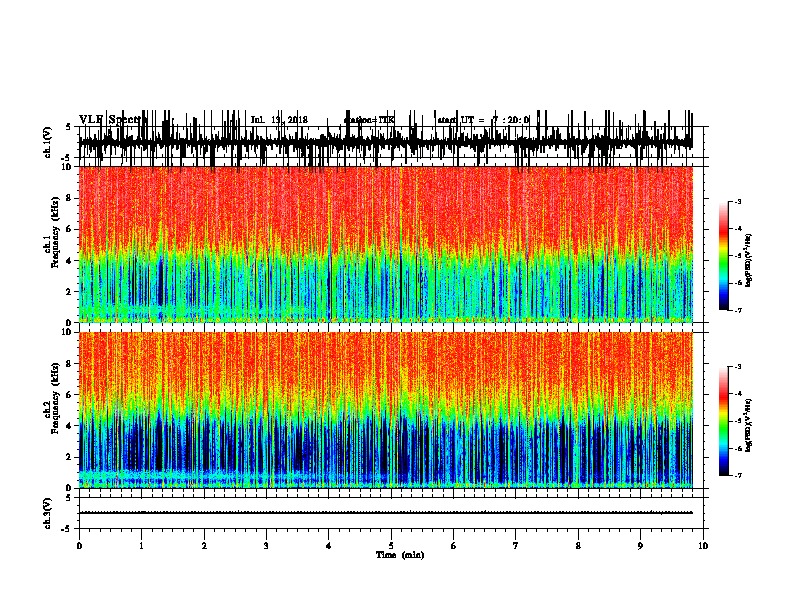Click the 'station=ITK' header text
Screen dimensions: 792x612
coord(369,120)
